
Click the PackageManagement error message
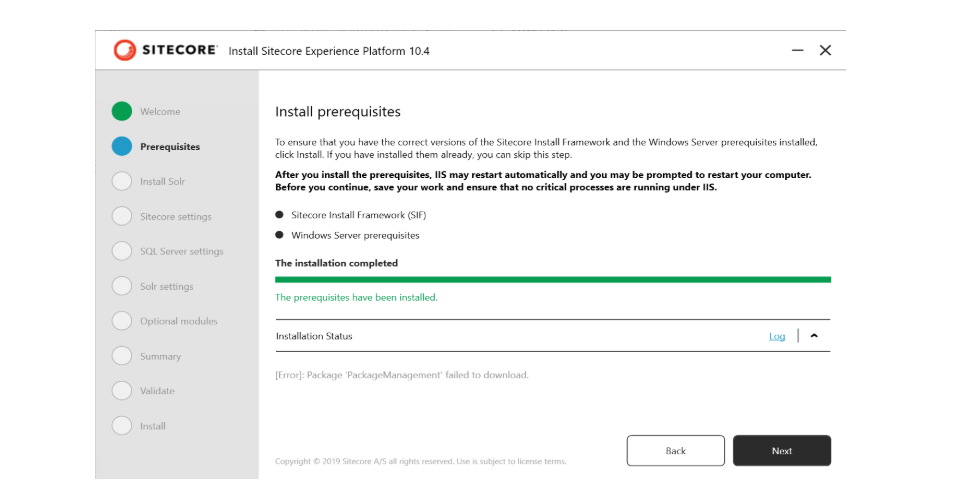402,375
